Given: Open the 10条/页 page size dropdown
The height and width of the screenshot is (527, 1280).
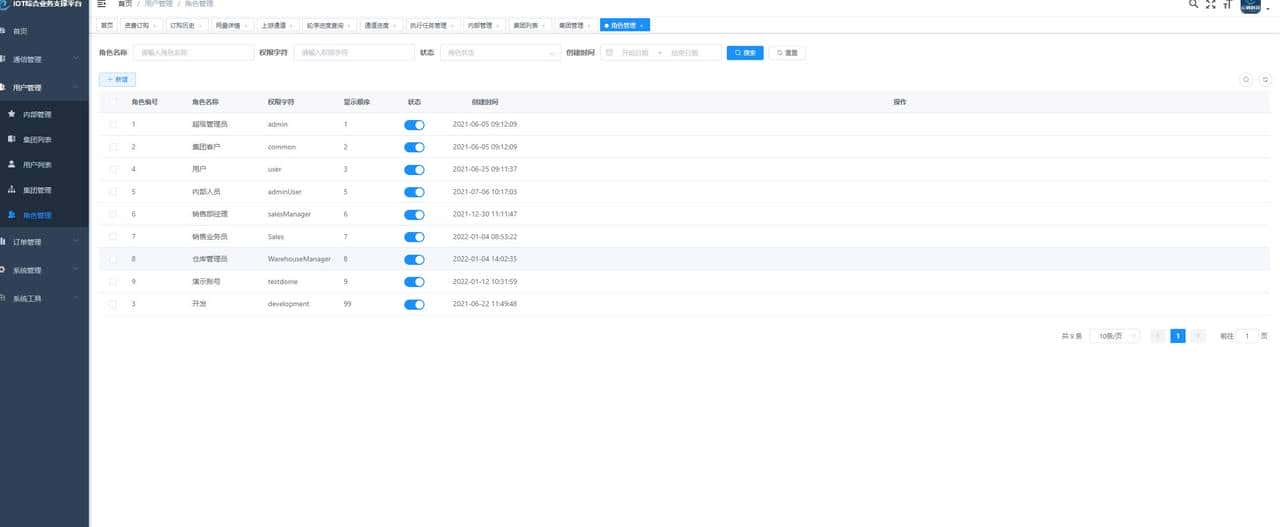Looking at the screenshot, I should [1114, 336].
